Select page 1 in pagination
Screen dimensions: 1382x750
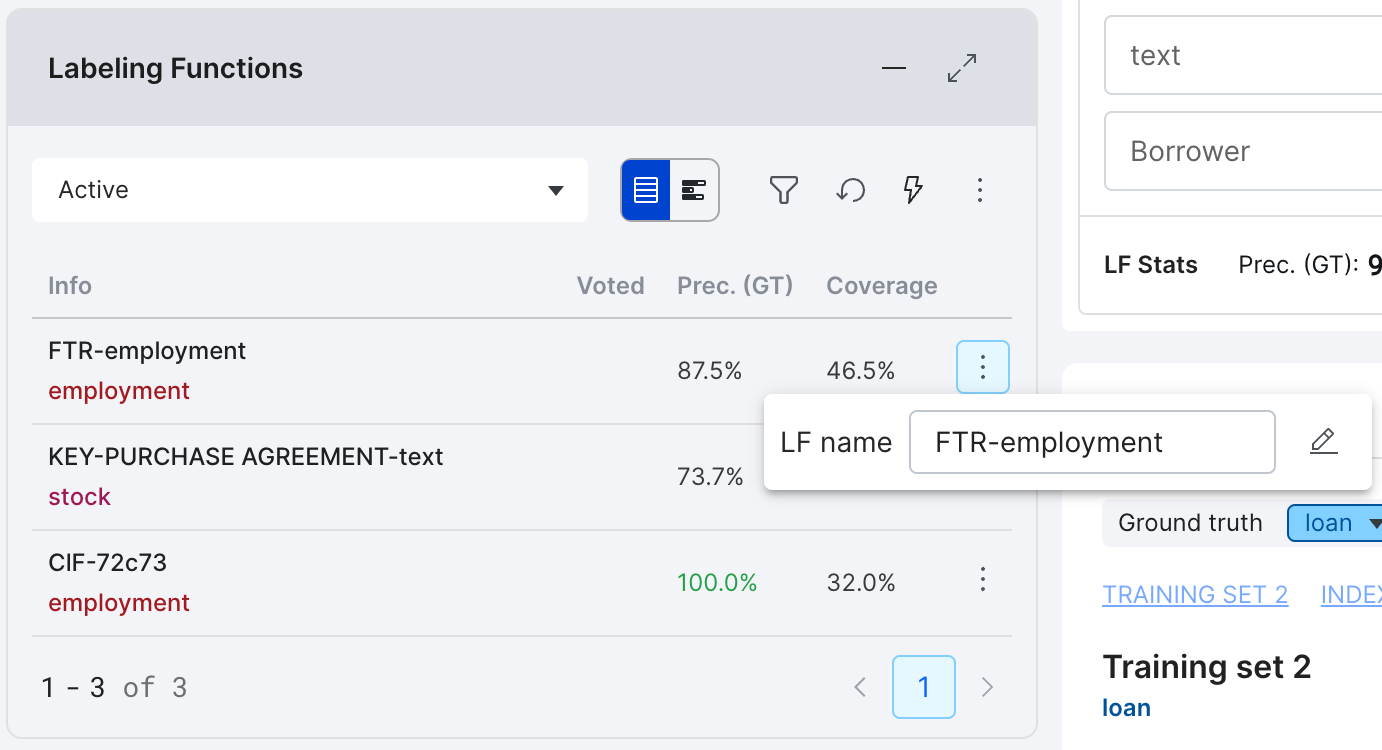[924, 687]
